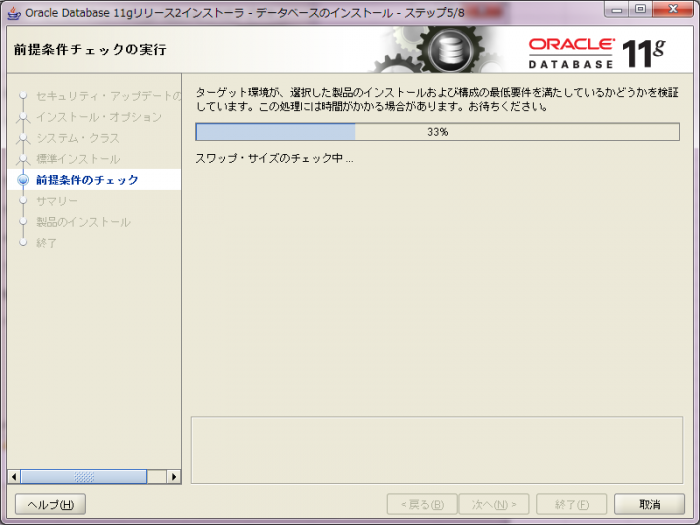Screen dimensions: 700x525
Task: Click the スワップ・サイズのチェック中 status text
Action: [274, 158]
